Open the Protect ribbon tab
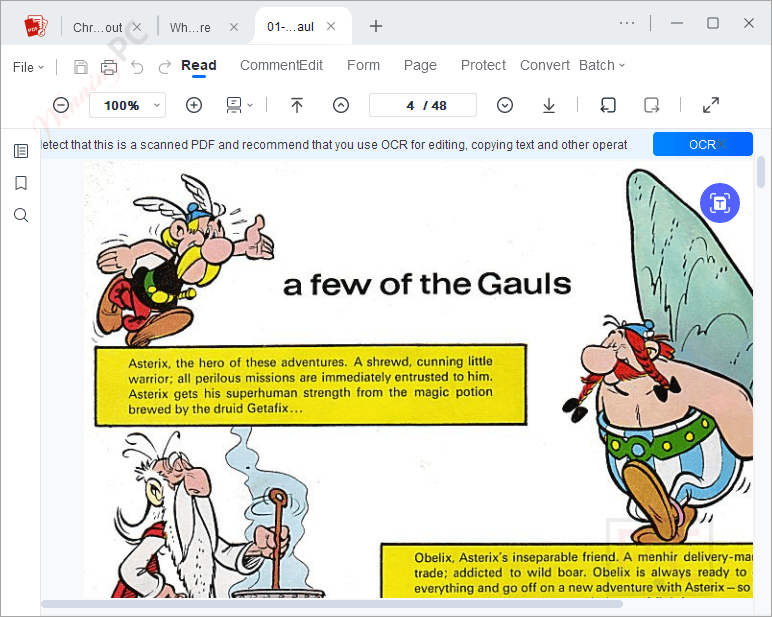Viewport: 772px width, 617px height. pyautogui.click(x=483, y=65)
